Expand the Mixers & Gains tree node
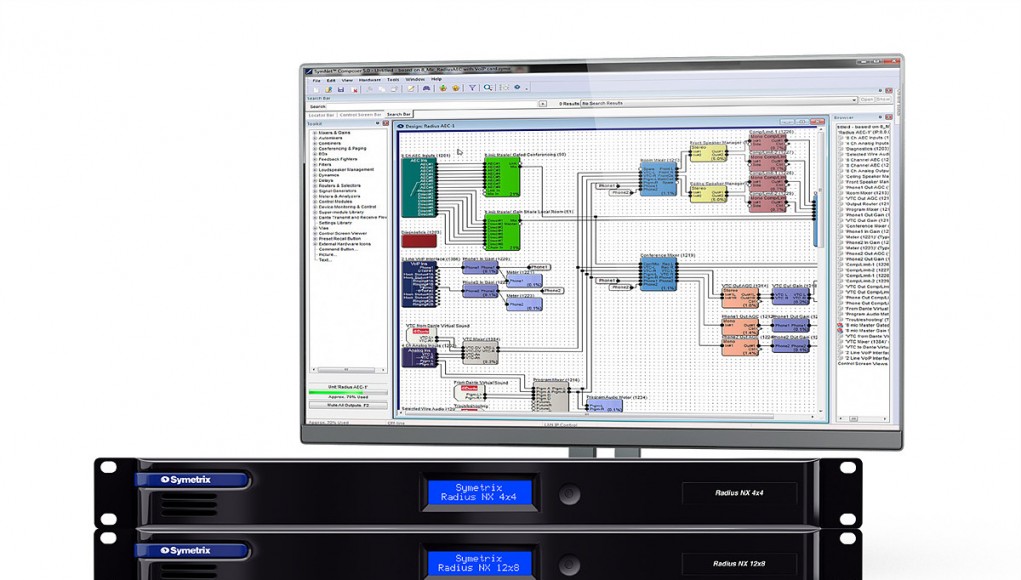The width and height of the screenshot is (1021, 580). tap(315, 133)
